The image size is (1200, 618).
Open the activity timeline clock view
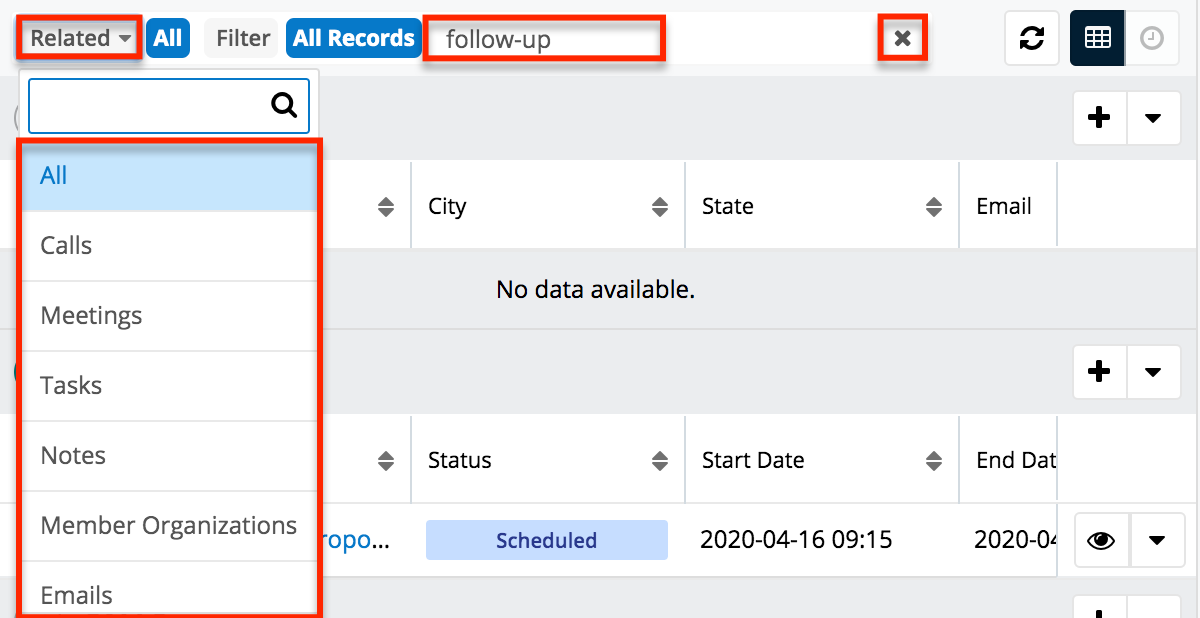1151,38
